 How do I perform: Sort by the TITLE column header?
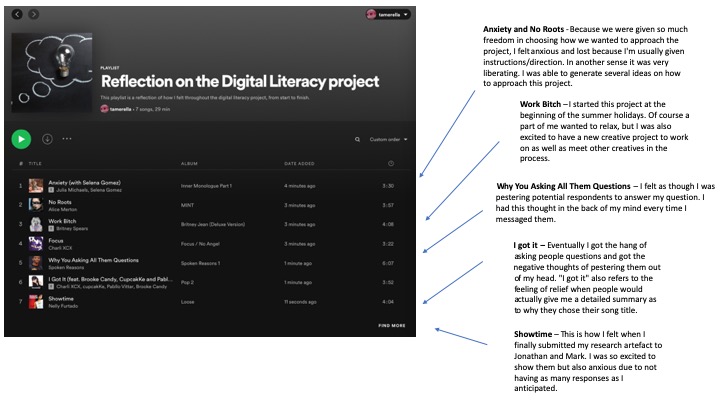pyautogui.click(x=35, y=163)
